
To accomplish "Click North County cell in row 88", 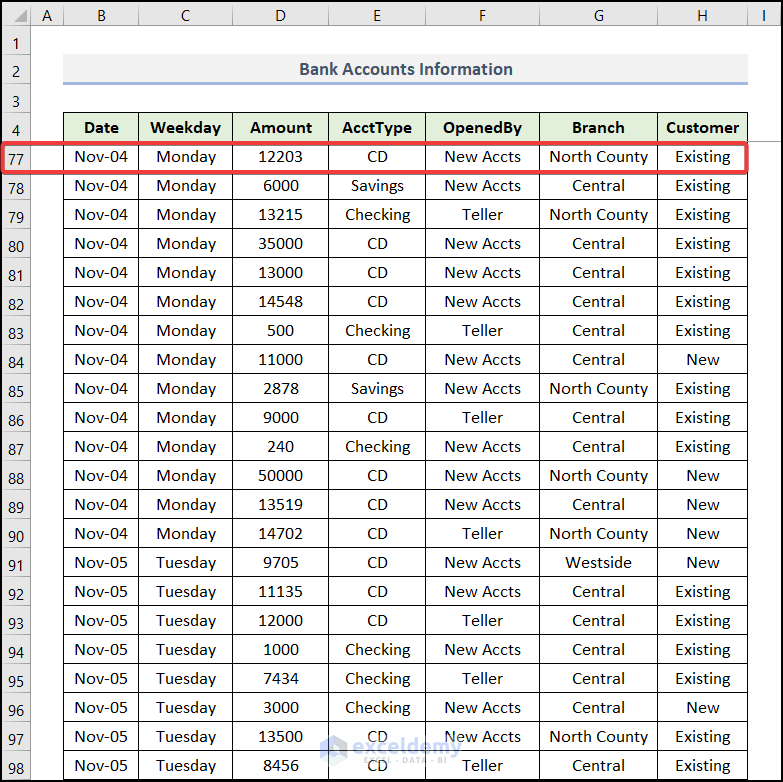I will point(598,475).
